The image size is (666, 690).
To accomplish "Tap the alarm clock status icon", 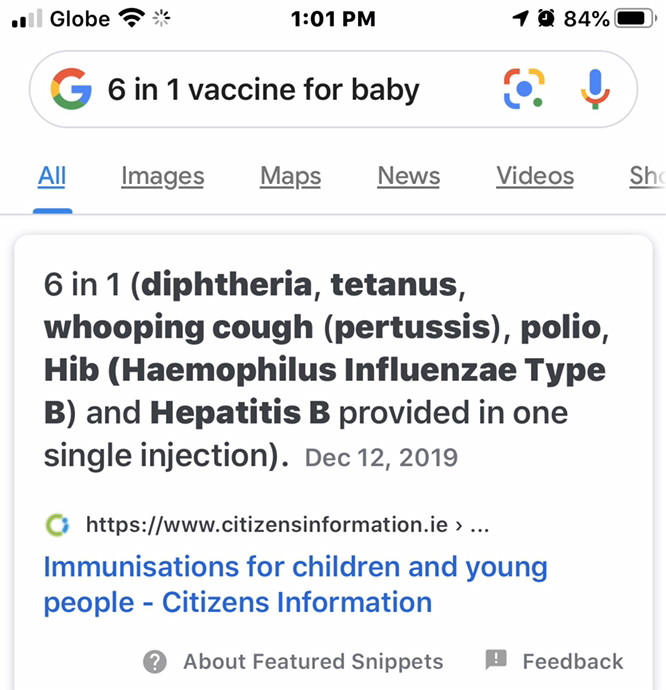I will click(546, 18).
